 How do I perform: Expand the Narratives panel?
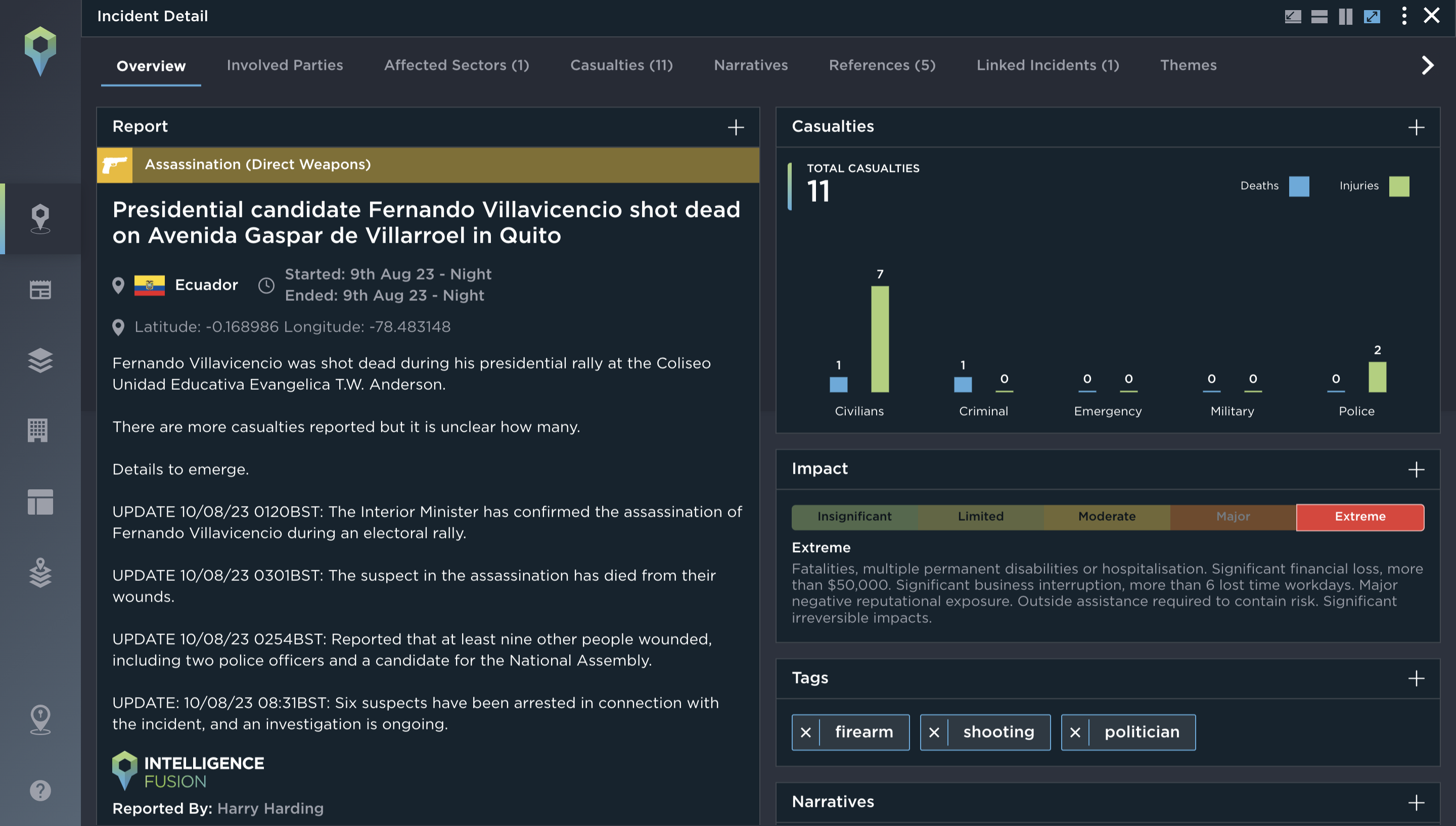coord(1416,803)
